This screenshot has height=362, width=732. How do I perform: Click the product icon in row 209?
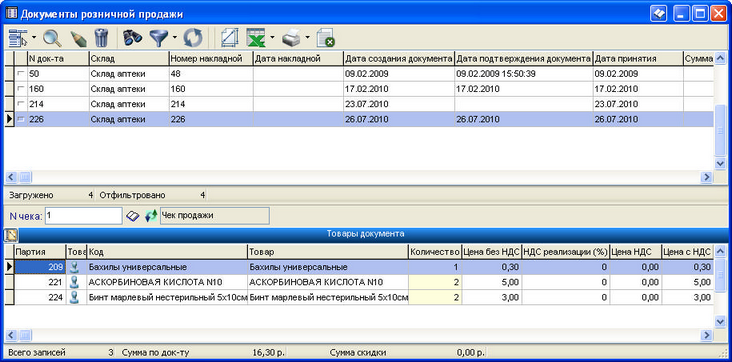tap(75, 268)
